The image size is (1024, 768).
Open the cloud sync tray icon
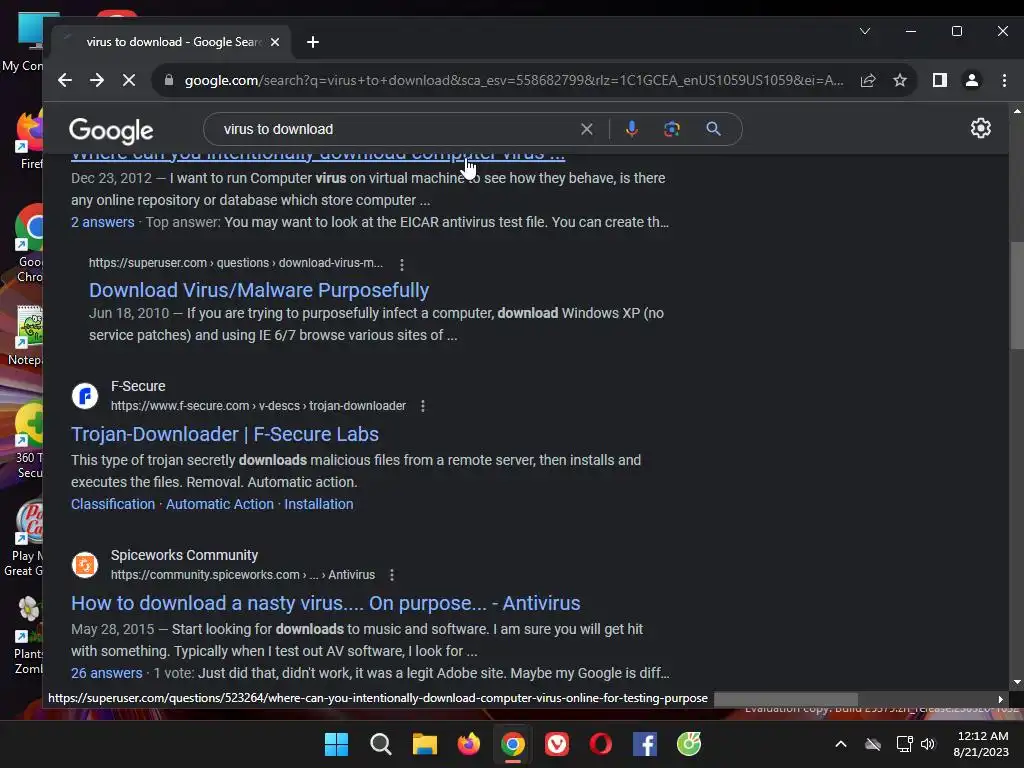(x=873, y=744)
